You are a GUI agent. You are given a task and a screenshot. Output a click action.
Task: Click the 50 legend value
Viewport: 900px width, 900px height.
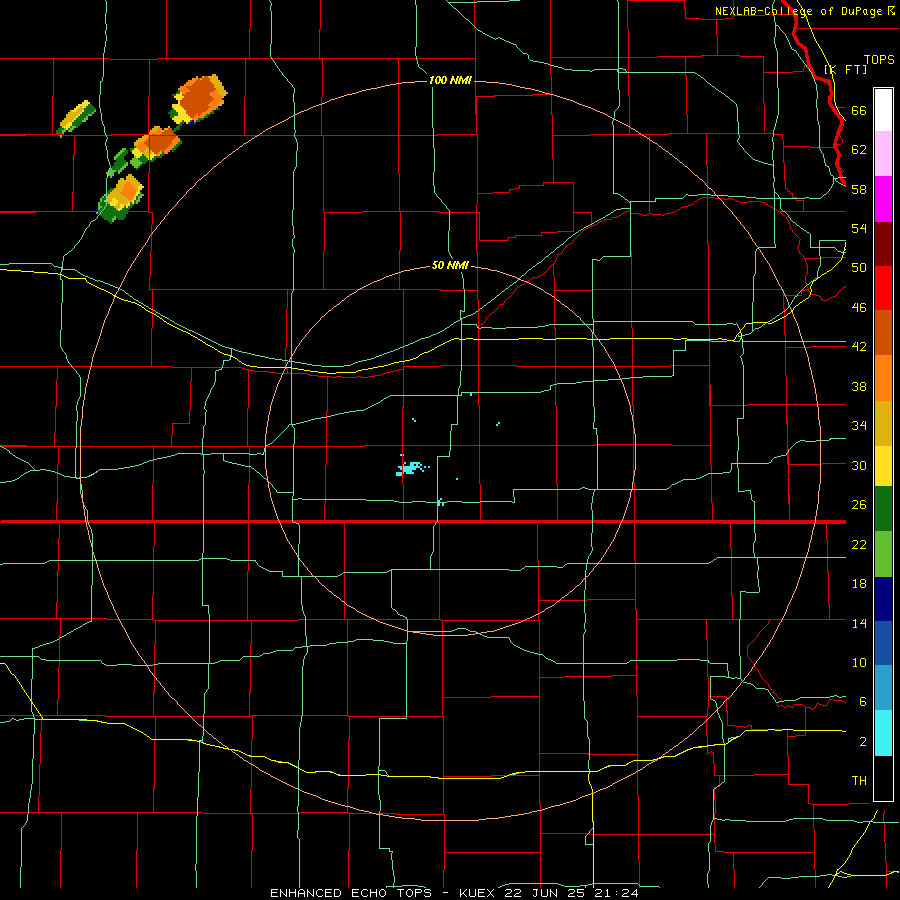click(x=859, y=268)
